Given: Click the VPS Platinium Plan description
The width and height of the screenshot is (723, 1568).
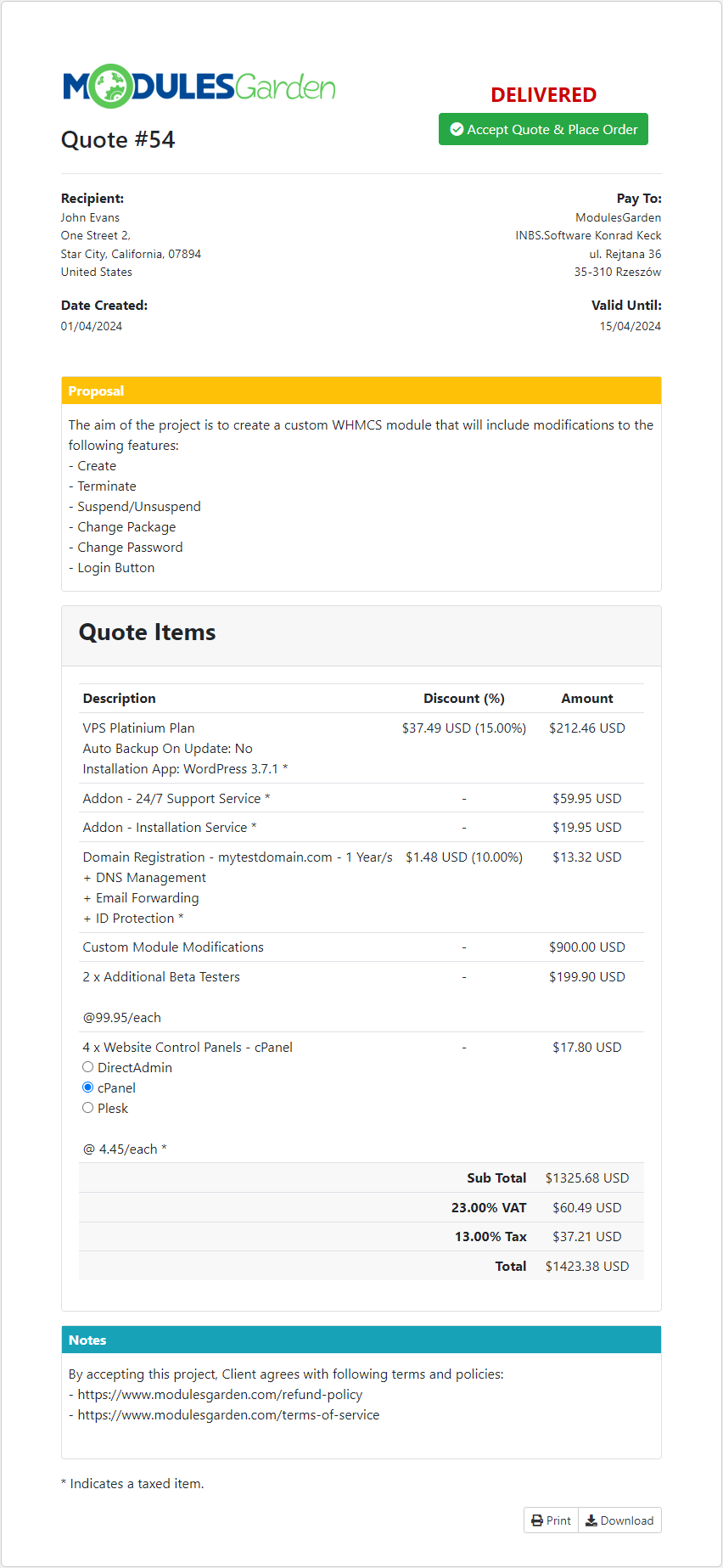Looking at the screenshot, I should tap(138, 728).
